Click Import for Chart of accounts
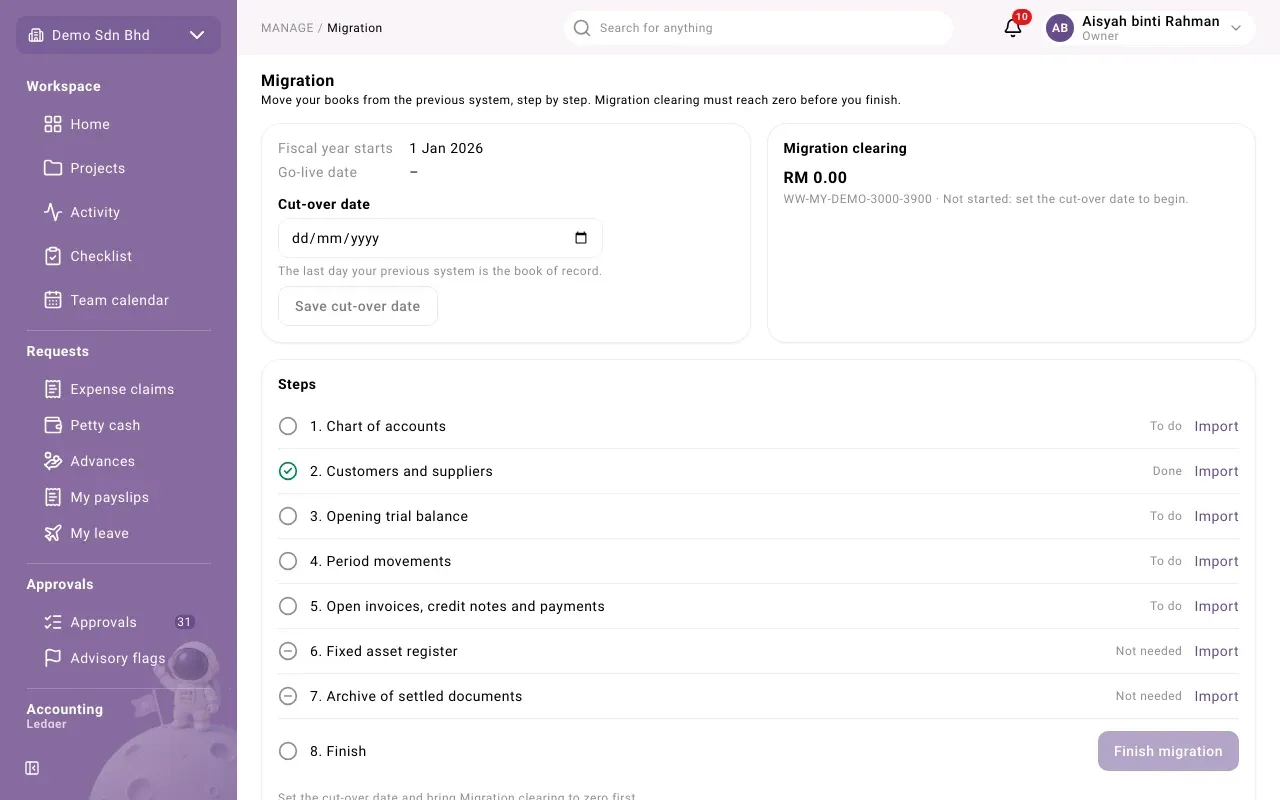This screenshot has width=1280, height=800. point(1216,426)
